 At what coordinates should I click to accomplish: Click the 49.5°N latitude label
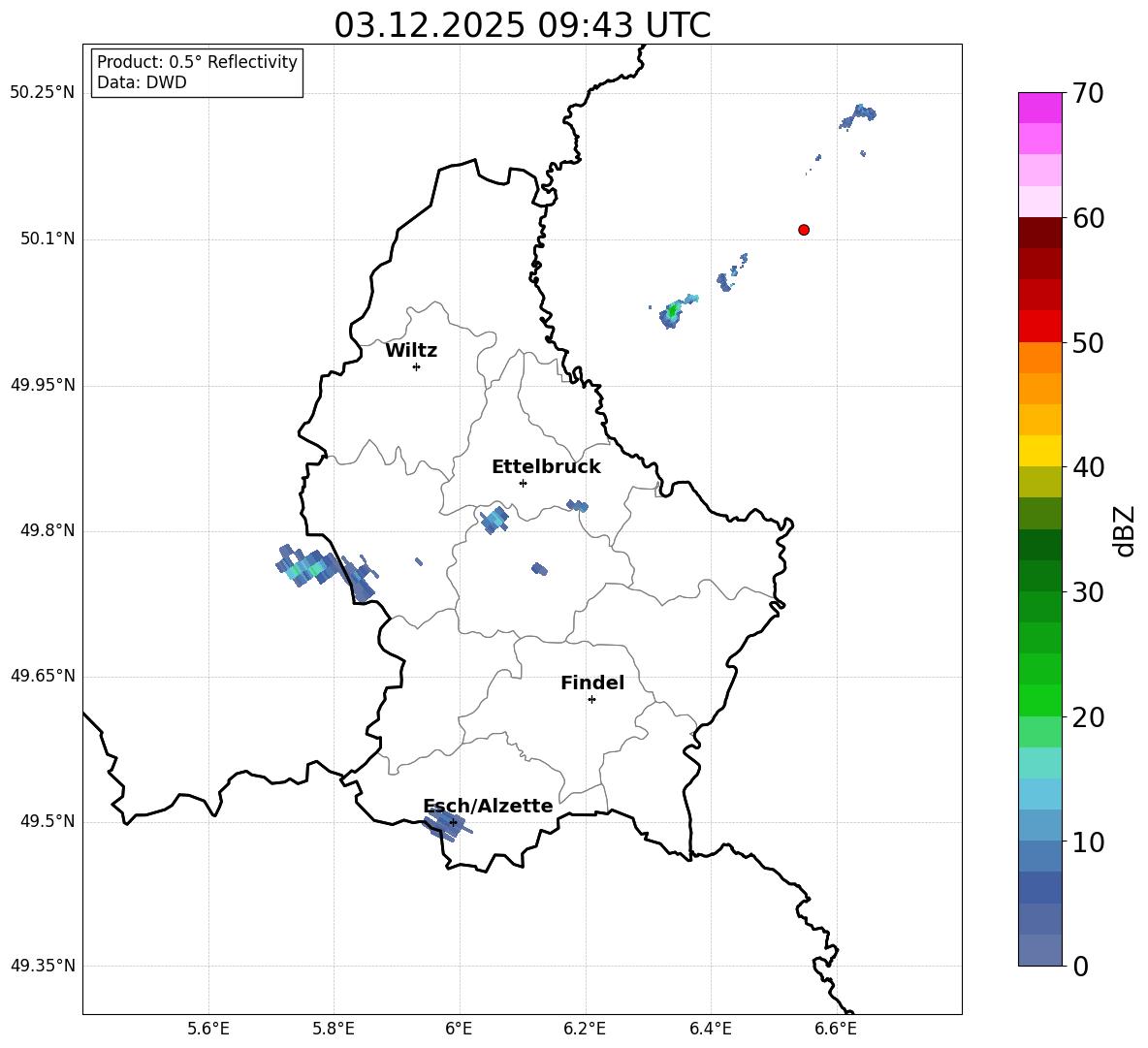pyautogui.click(x=48, y=821)
